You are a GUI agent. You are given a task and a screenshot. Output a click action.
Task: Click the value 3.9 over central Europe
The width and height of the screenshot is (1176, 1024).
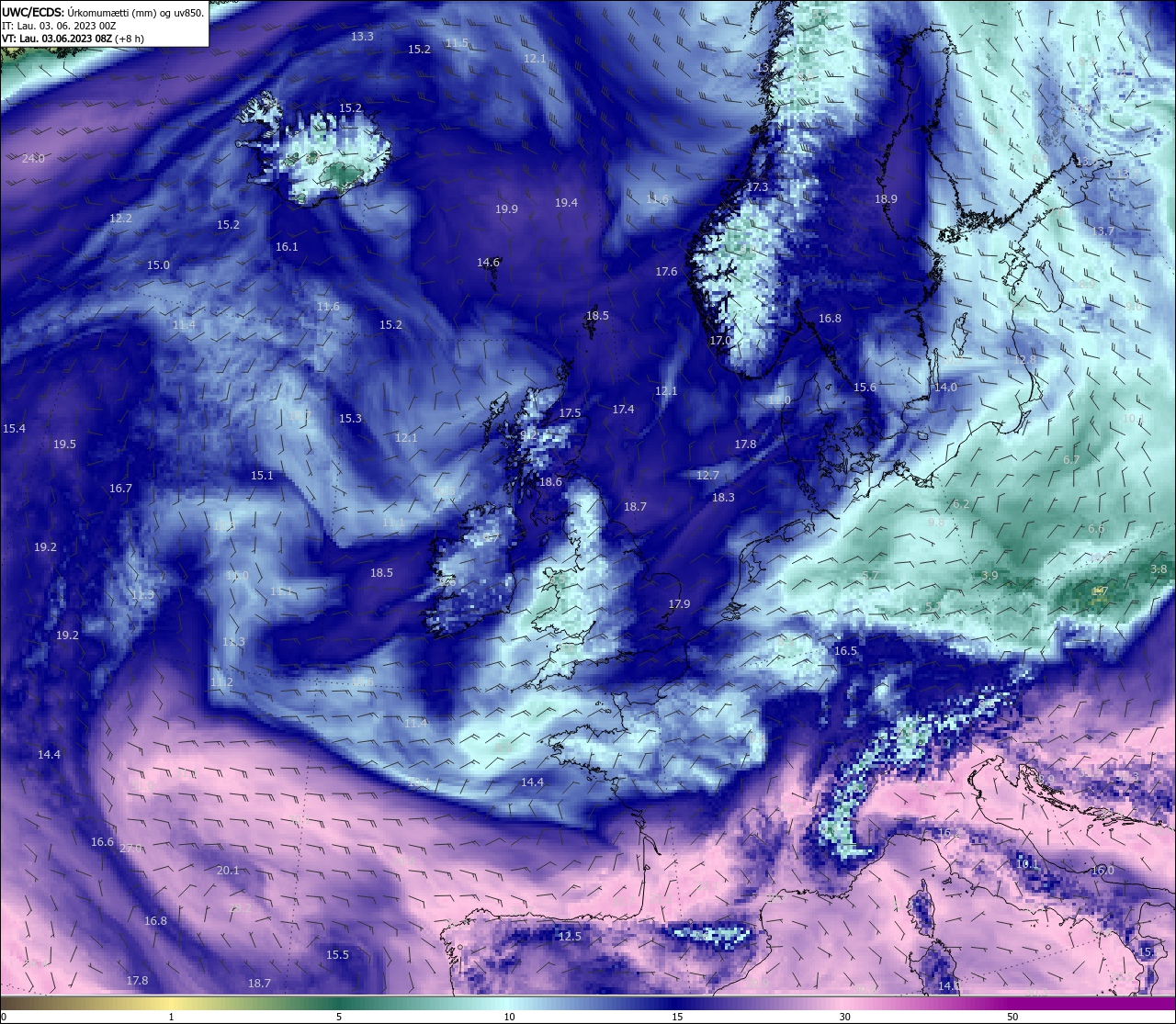[989, 576]
